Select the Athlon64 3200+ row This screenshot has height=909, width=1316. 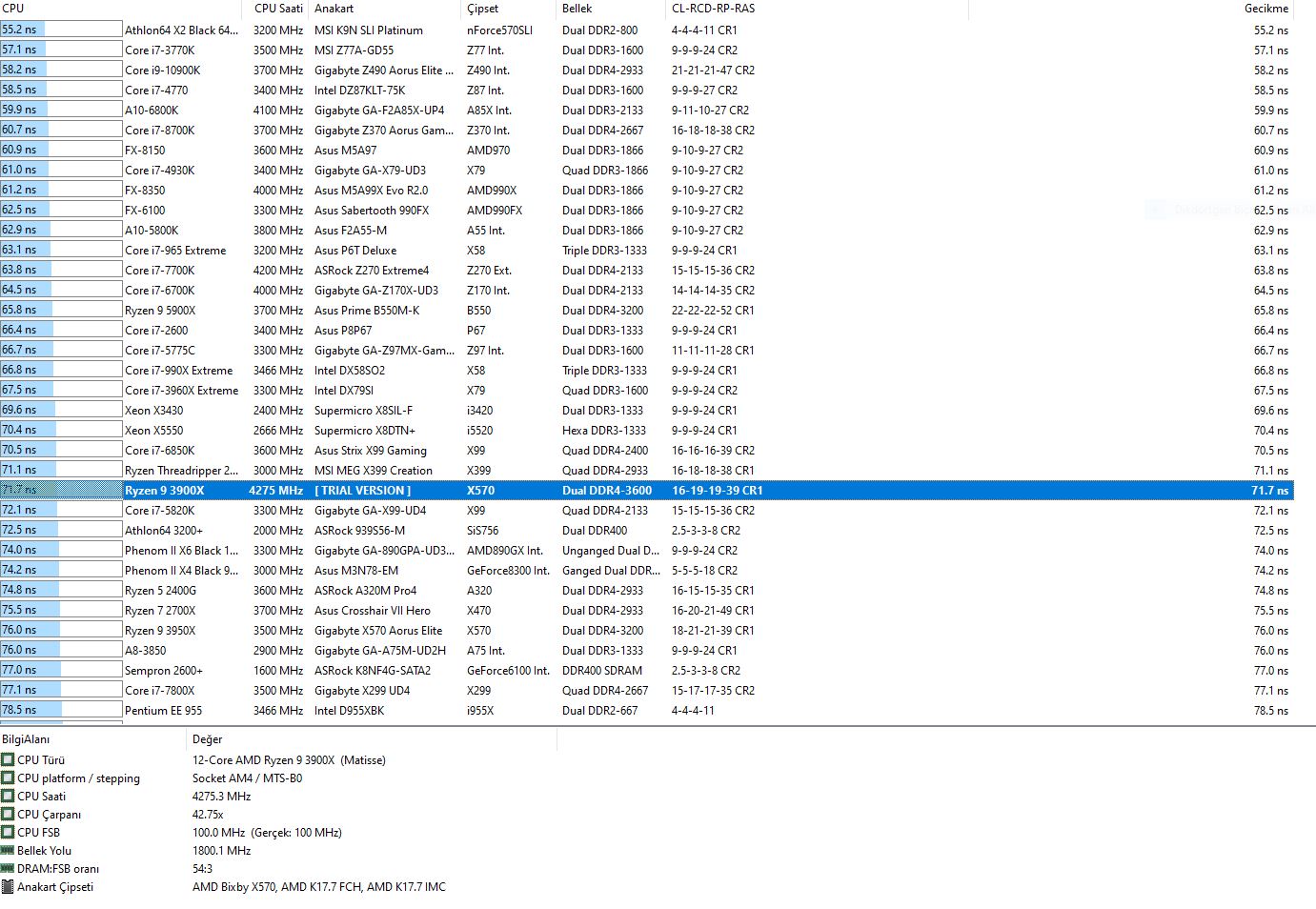(x=646, y=530)
